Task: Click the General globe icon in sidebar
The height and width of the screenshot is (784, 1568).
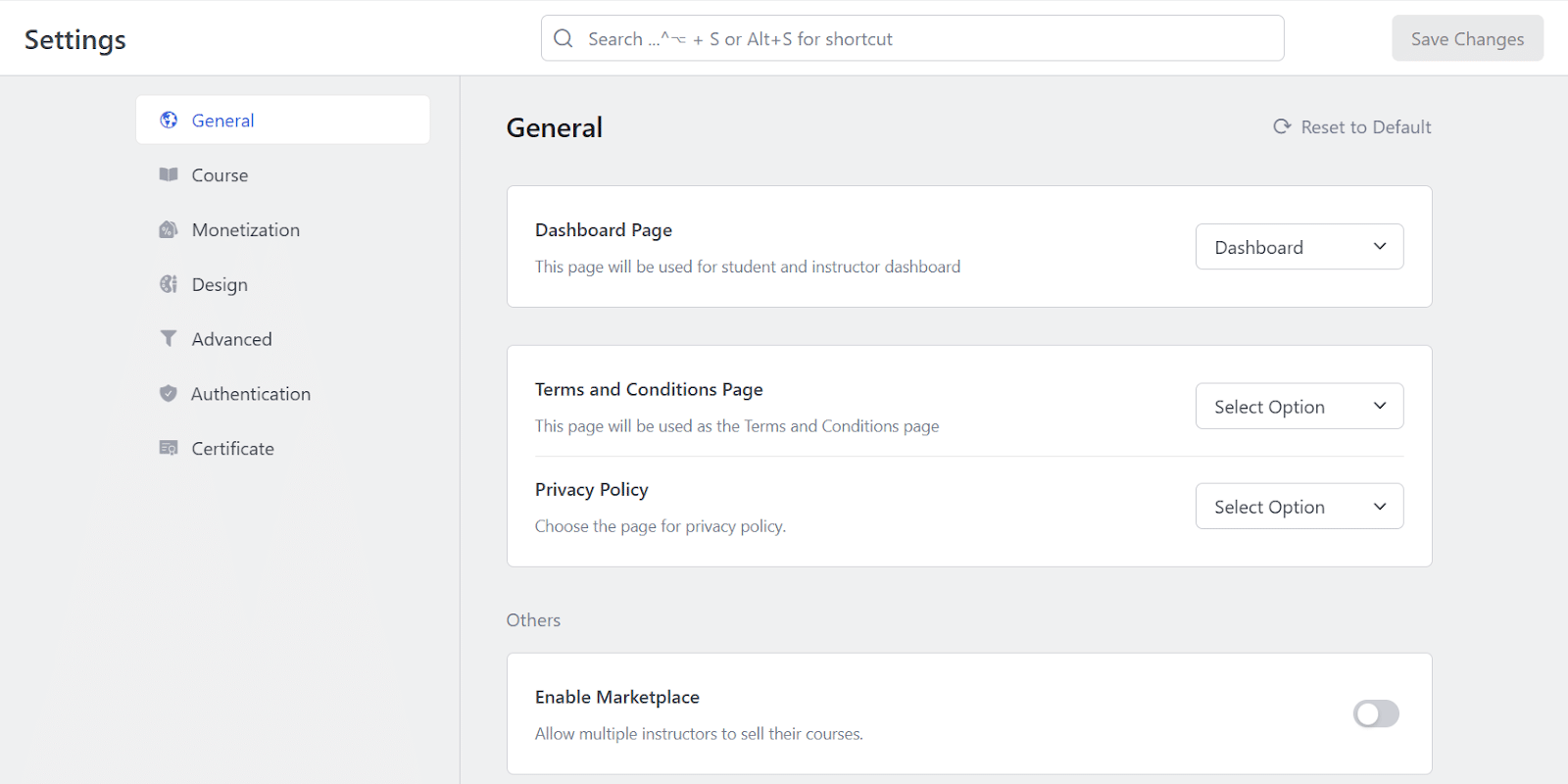Action: pyautogui.click(x=169, y=120)
